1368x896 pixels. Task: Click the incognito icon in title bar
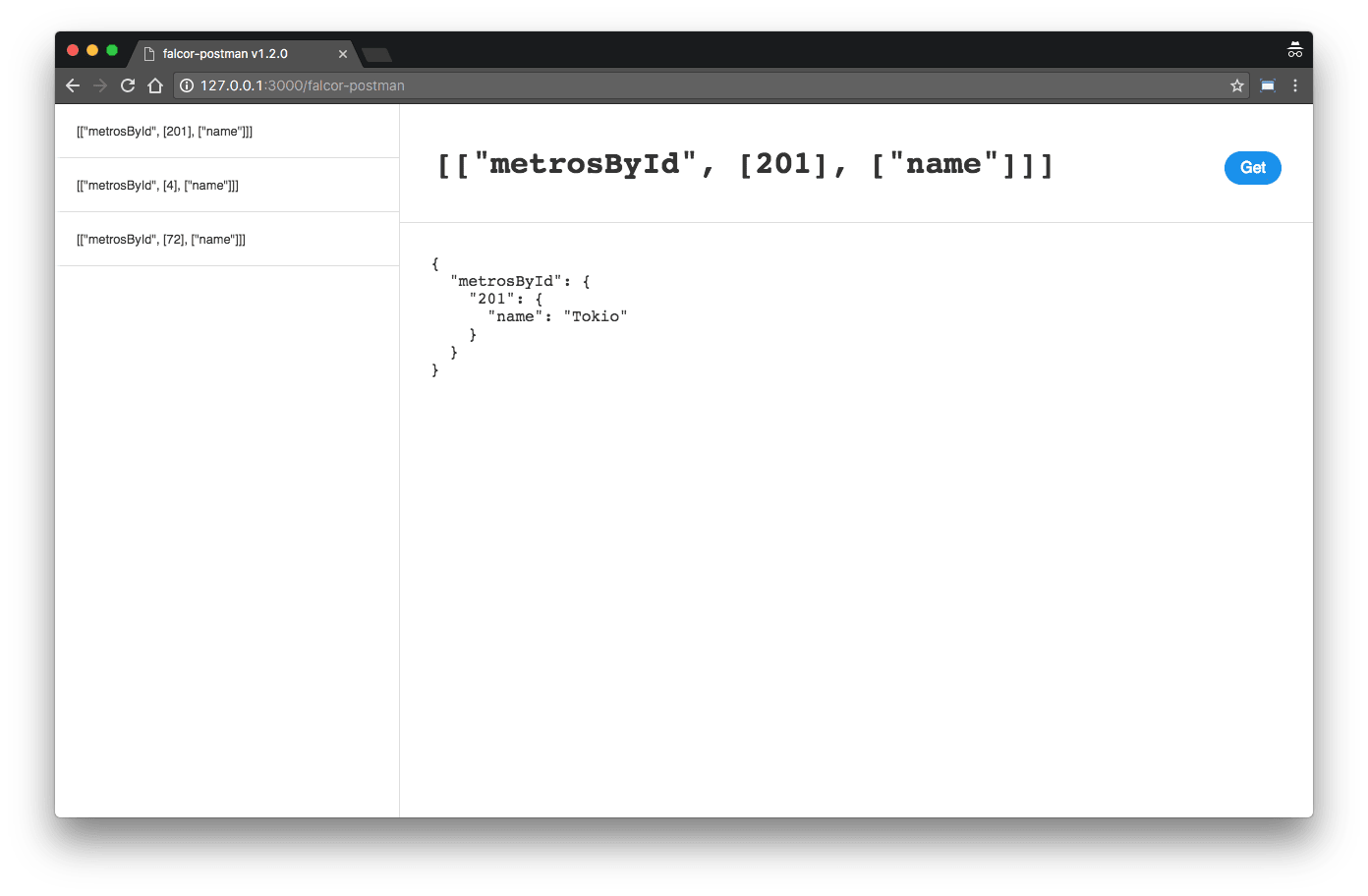[x=1295, y=50]
